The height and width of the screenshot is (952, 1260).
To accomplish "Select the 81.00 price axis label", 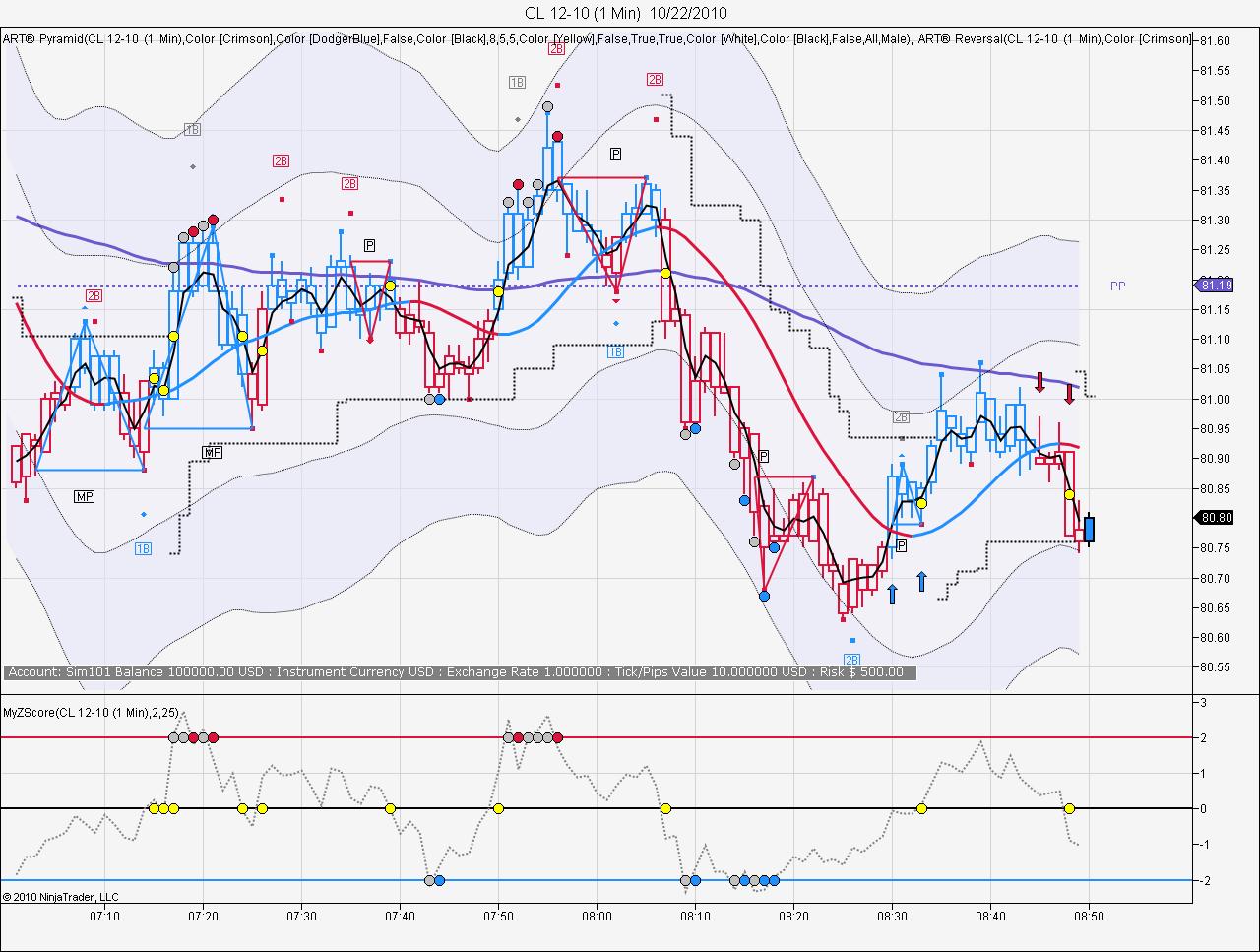I will (x=1217, y=399).
